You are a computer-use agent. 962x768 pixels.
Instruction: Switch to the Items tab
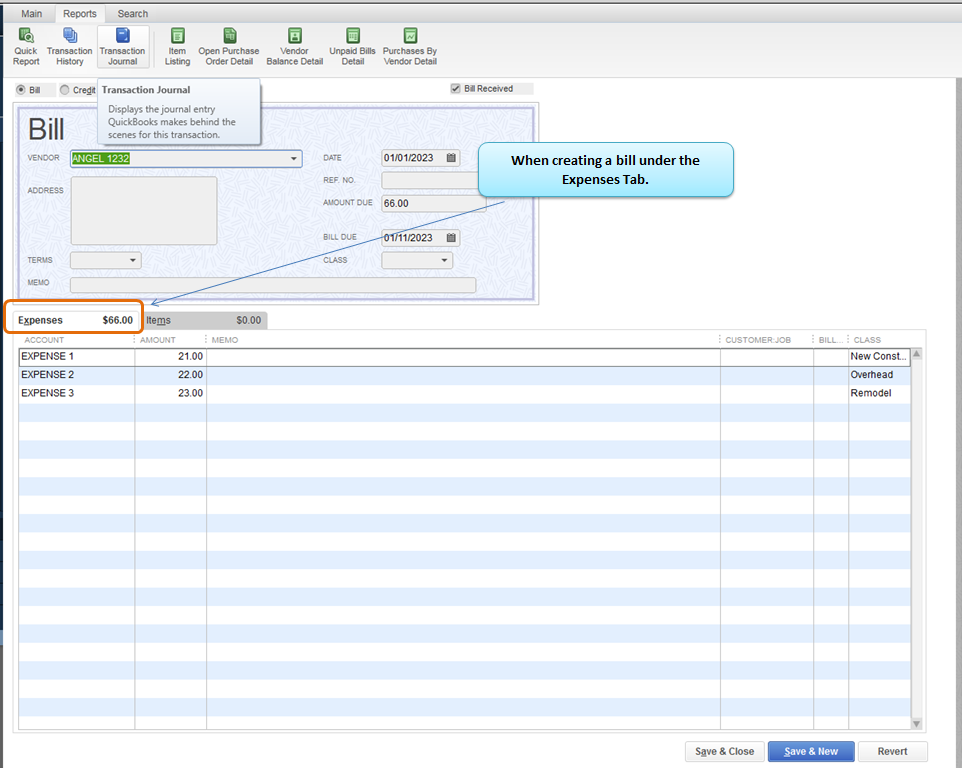[204, 320]
